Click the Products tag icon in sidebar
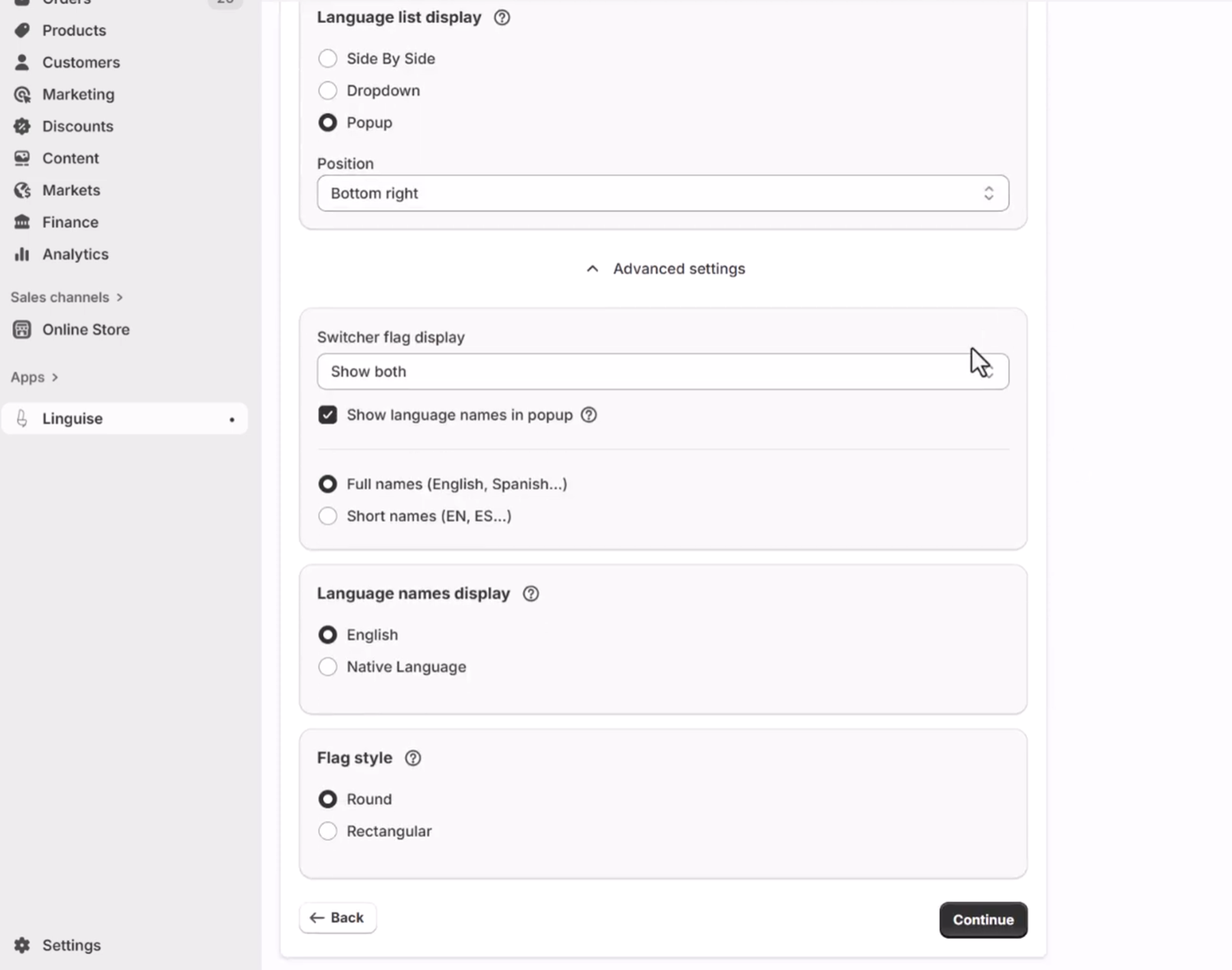The image size is (1232, 970). coord(22,30)
